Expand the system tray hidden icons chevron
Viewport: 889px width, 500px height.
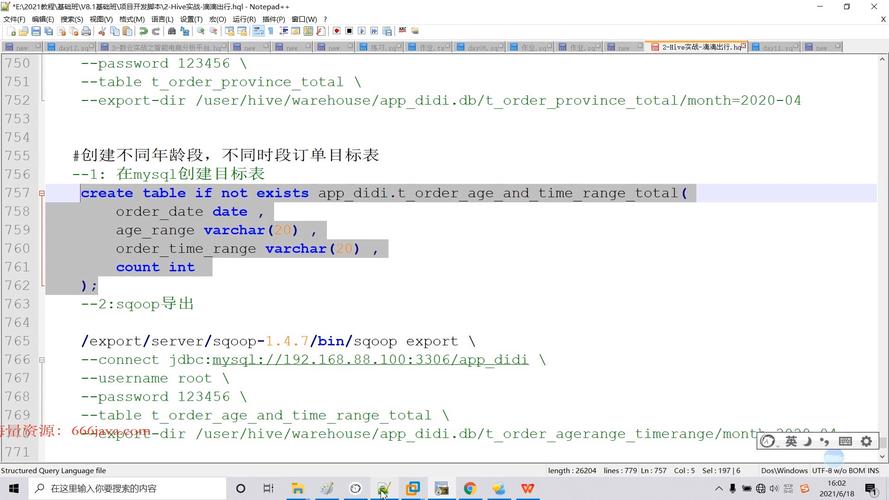(719, 488)
